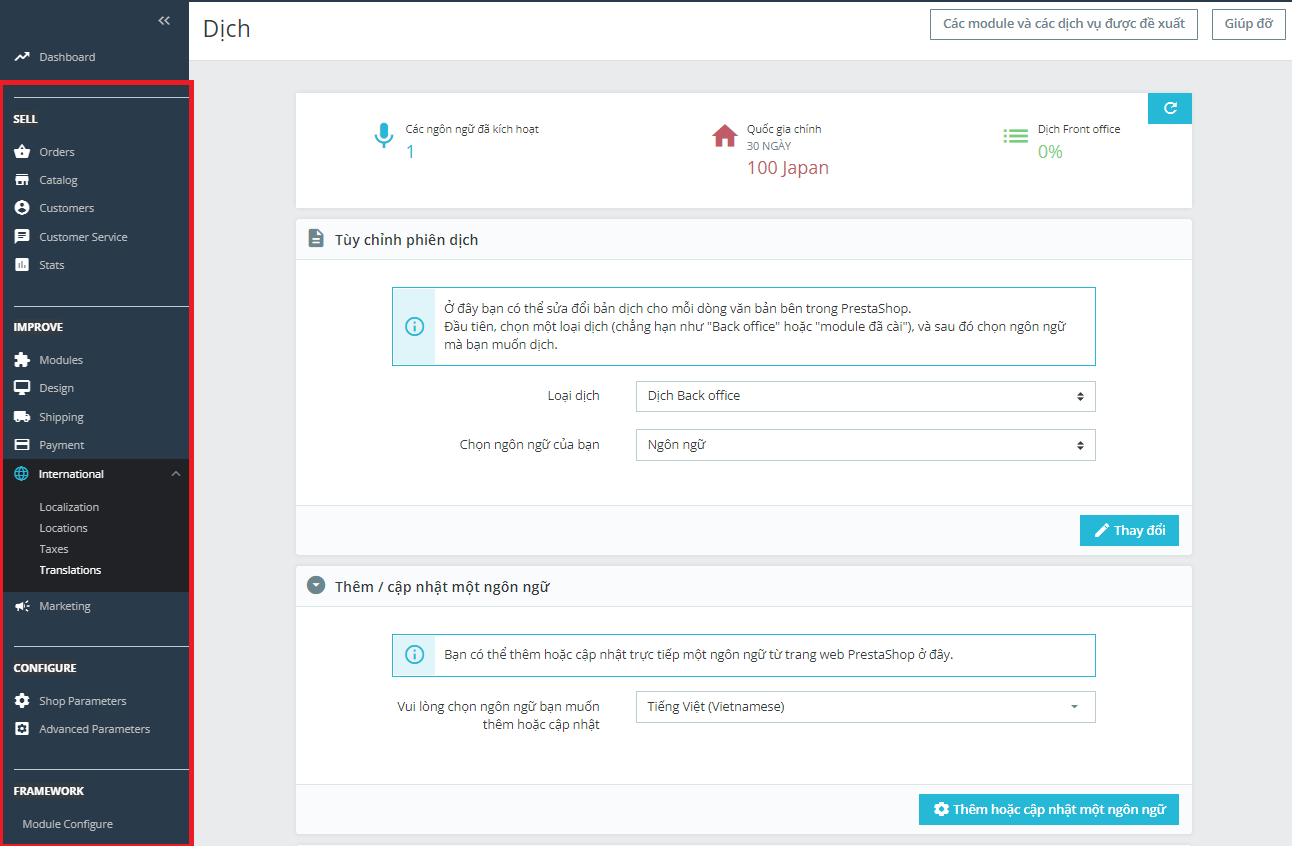Click the Thêm / cập nhật một ngôn ngữ heading
This screenshot has width=1292, height=846.
442,587
